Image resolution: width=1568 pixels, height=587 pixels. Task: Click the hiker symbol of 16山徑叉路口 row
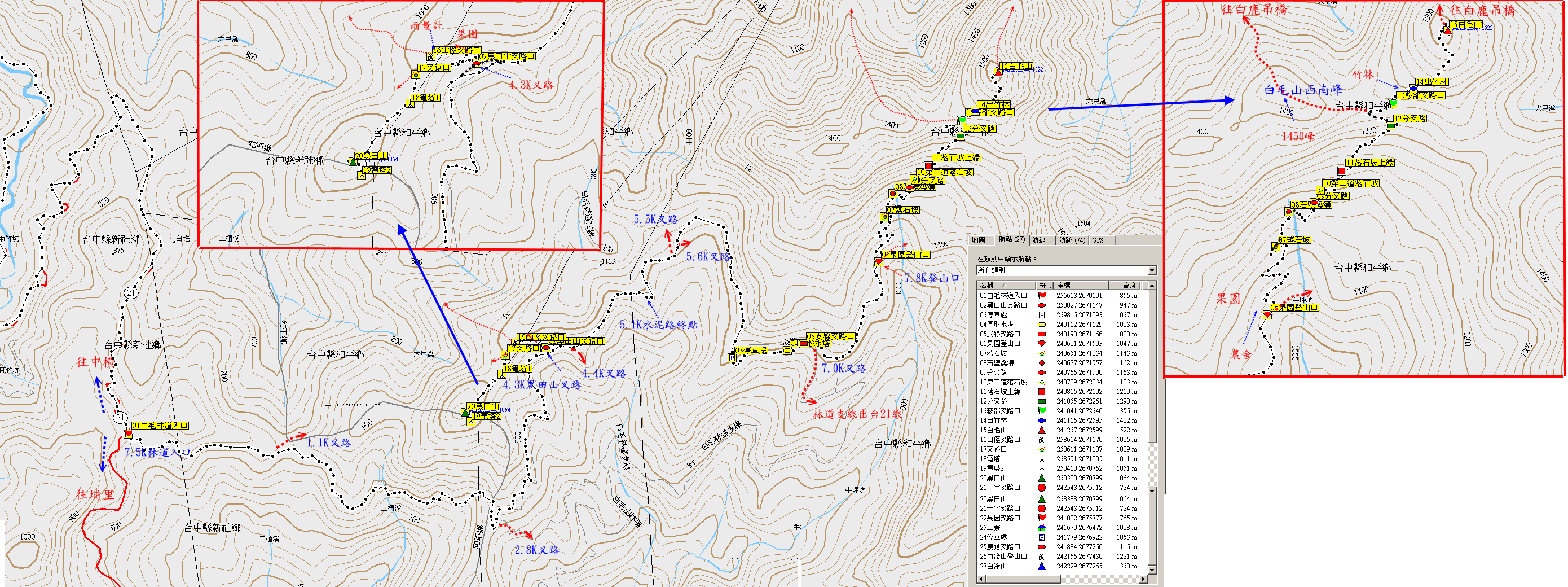tap(1041, 440)
